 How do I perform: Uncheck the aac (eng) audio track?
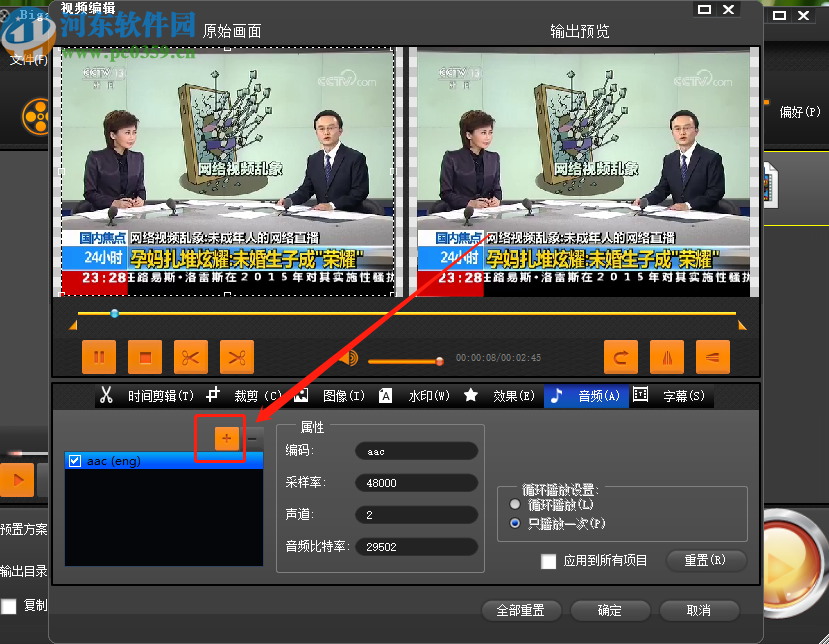pyautogui.click(x=76, y=460)
